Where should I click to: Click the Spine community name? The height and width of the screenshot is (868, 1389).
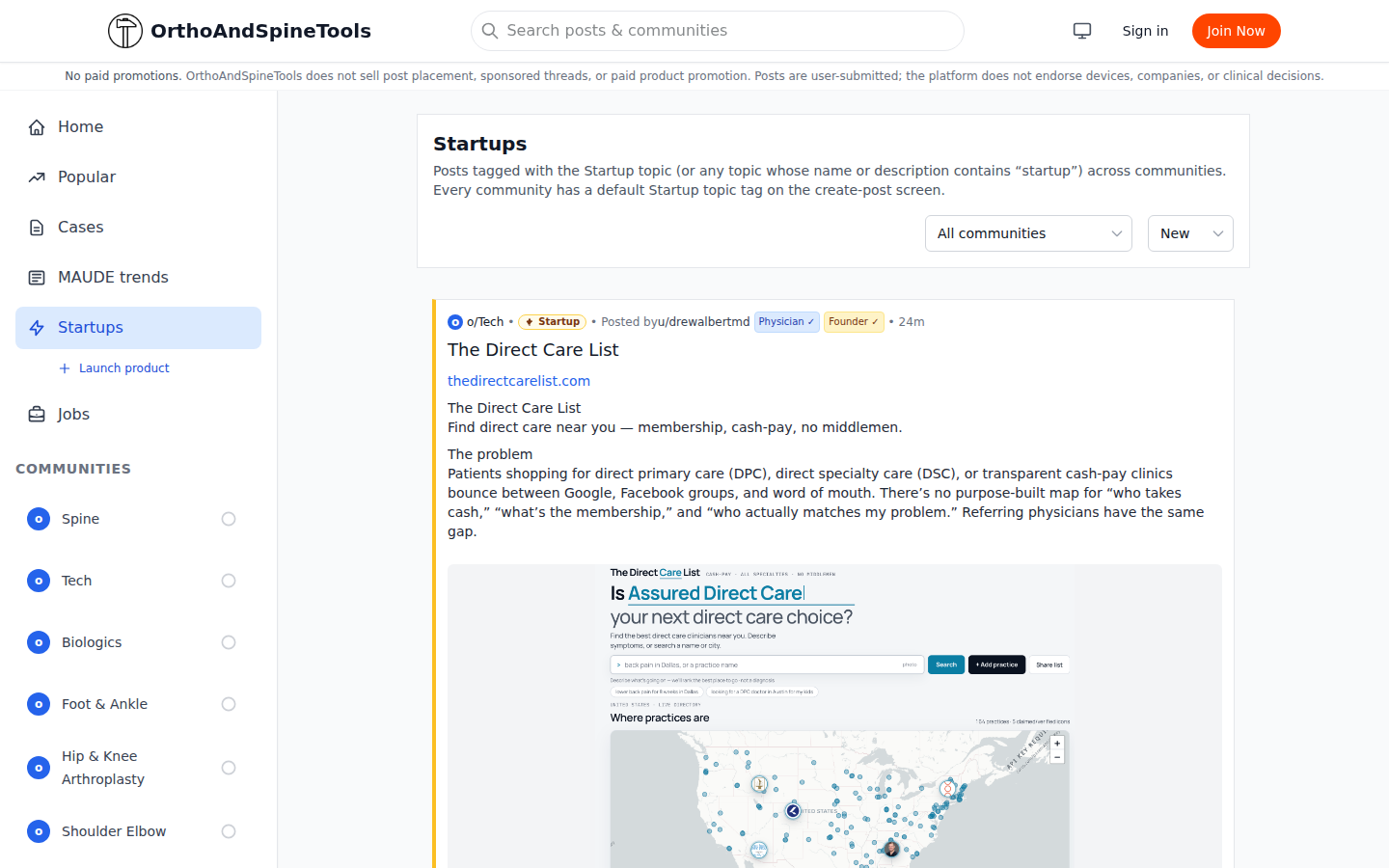(x=80, y=519)
